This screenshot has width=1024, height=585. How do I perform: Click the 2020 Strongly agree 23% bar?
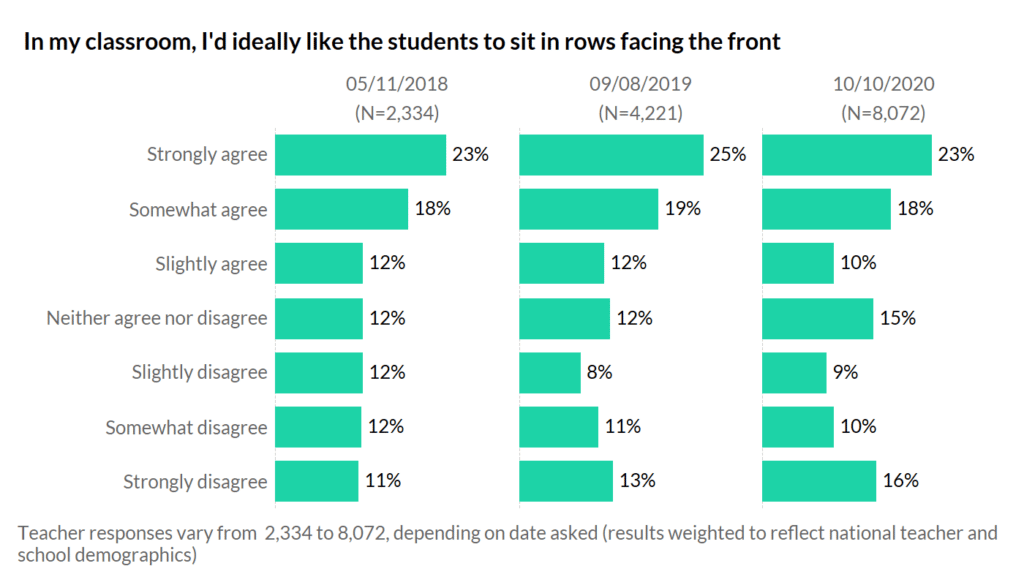847,155
